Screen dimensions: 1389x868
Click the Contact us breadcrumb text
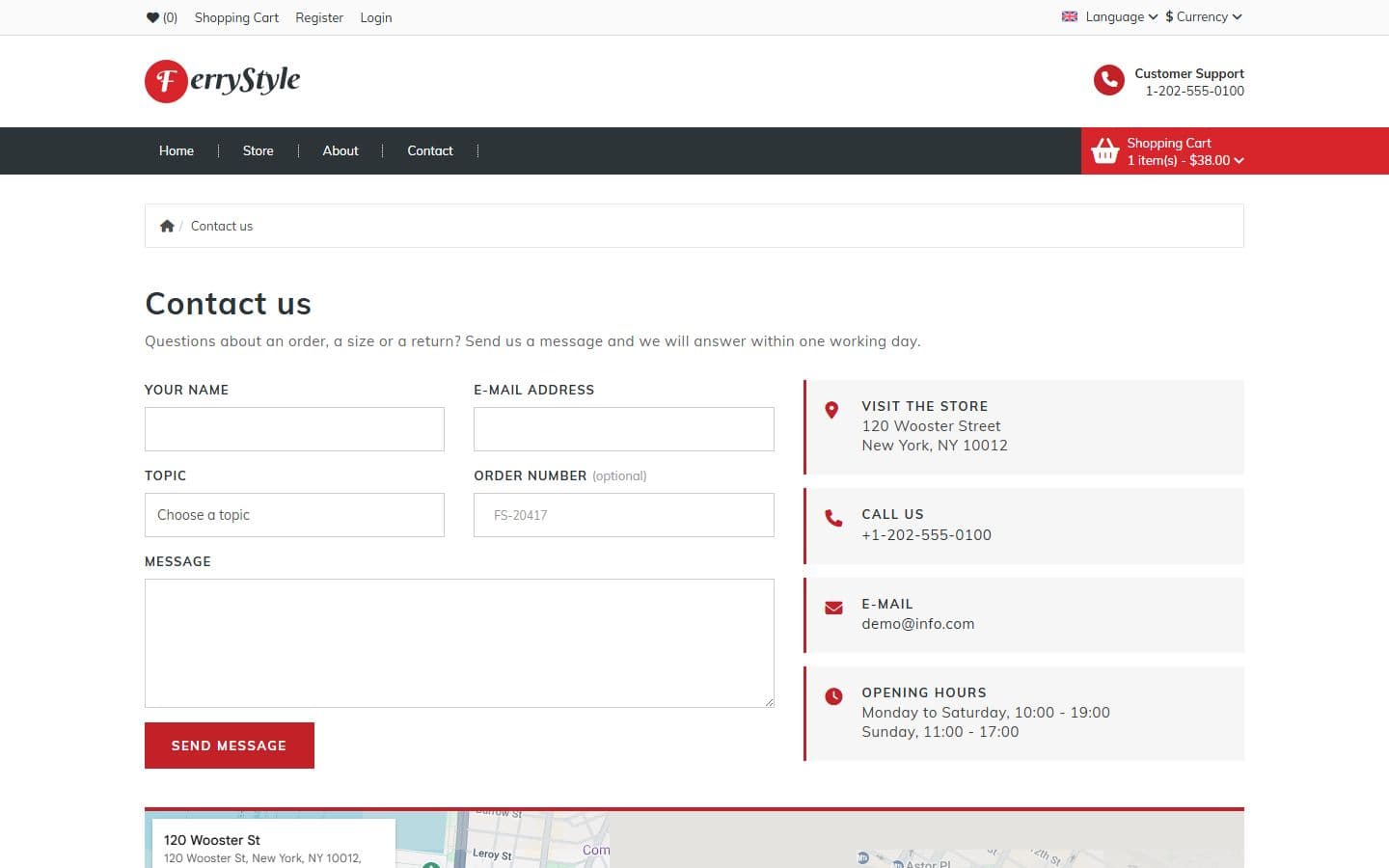[222, 226]
